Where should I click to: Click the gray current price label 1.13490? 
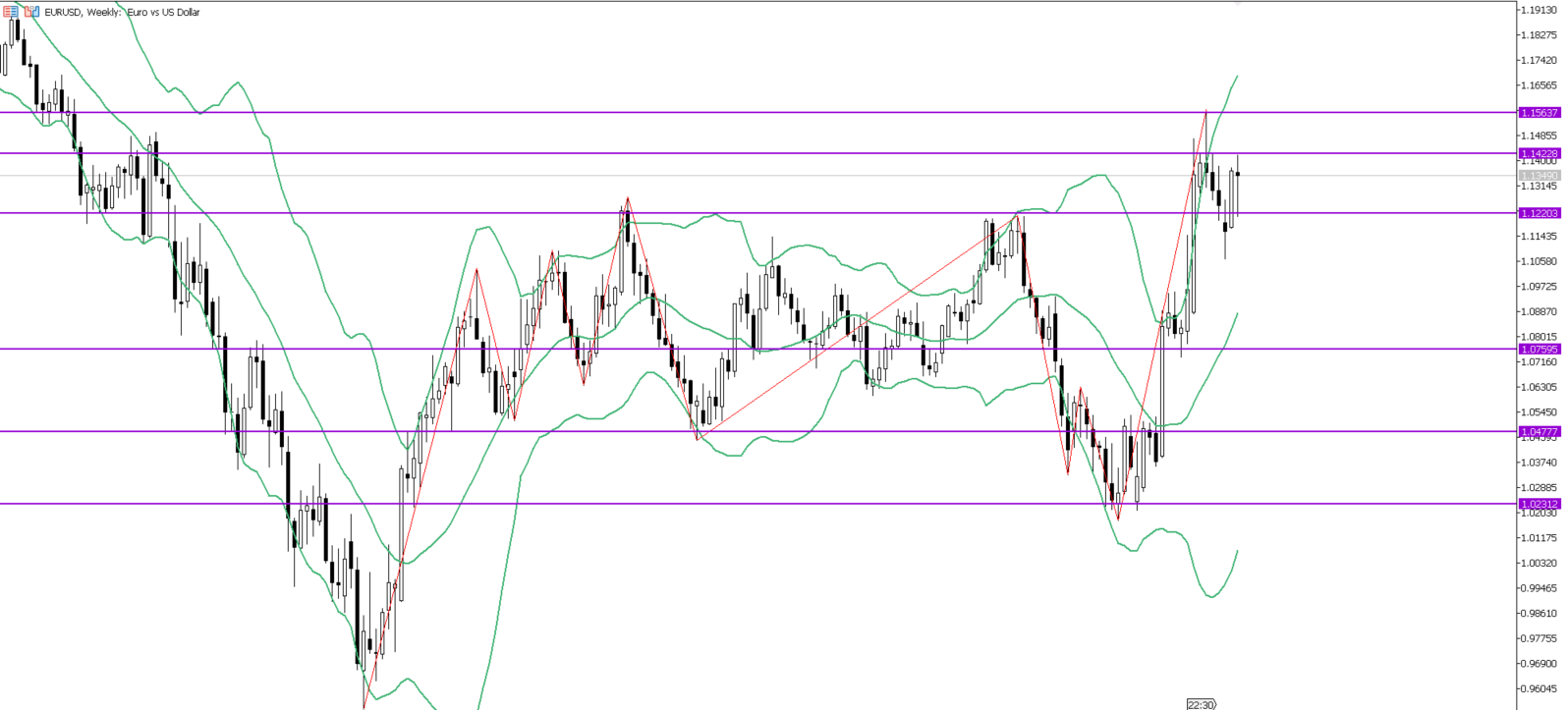1540,176
